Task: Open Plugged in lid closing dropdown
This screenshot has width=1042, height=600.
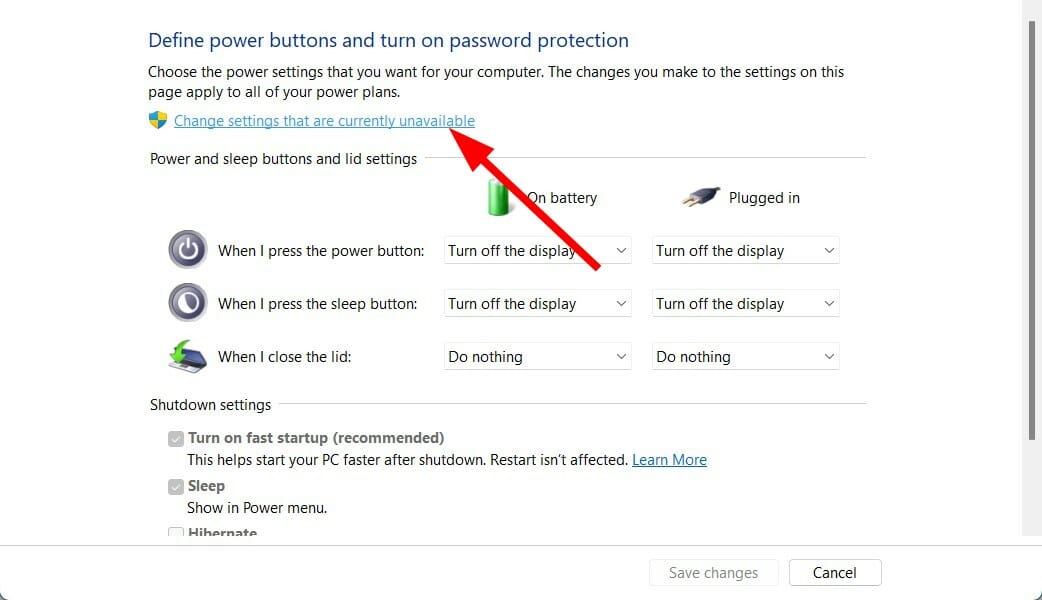Action: coord(745,356)
